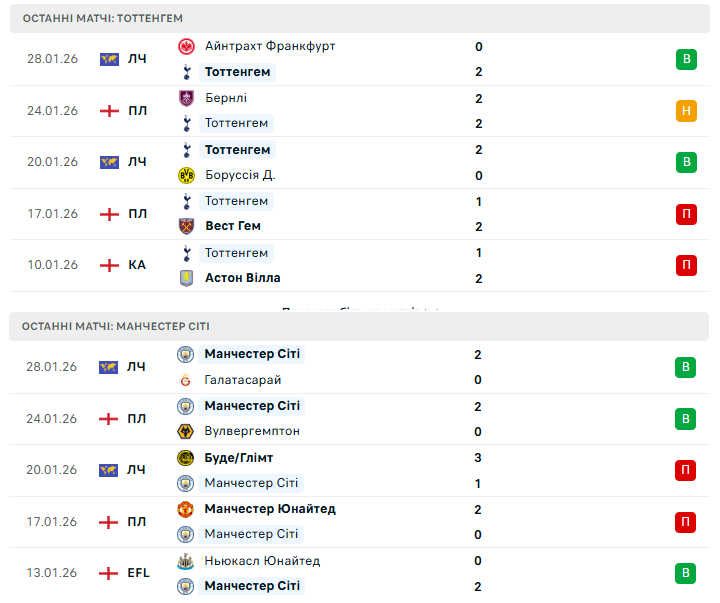This screenshot has height=603, width=720.
Task: Click the Burnley club crest
Action: tap(186, 98)
